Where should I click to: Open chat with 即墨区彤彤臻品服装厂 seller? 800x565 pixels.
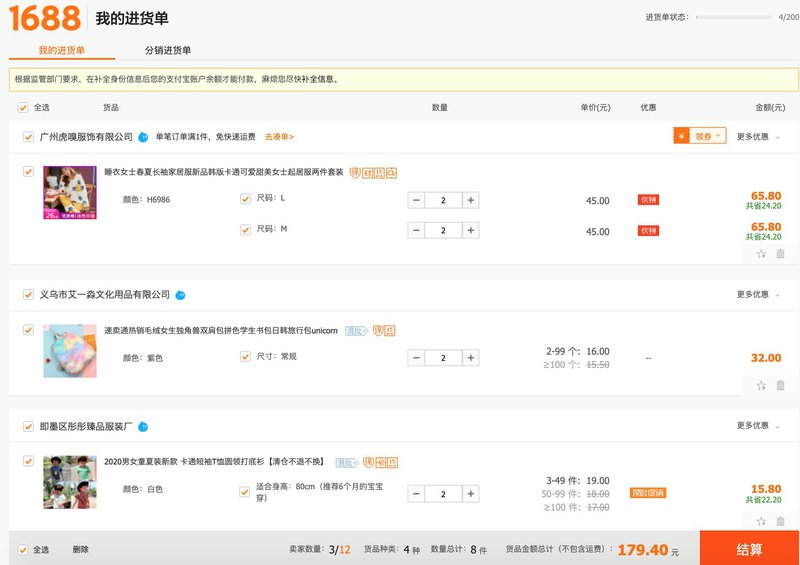143,427
